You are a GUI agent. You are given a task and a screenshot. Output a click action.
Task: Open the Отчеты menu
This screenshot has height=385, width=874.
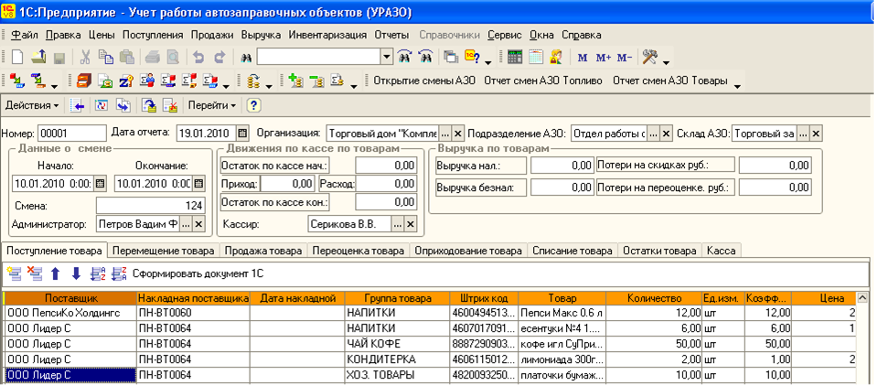[392, 35]
